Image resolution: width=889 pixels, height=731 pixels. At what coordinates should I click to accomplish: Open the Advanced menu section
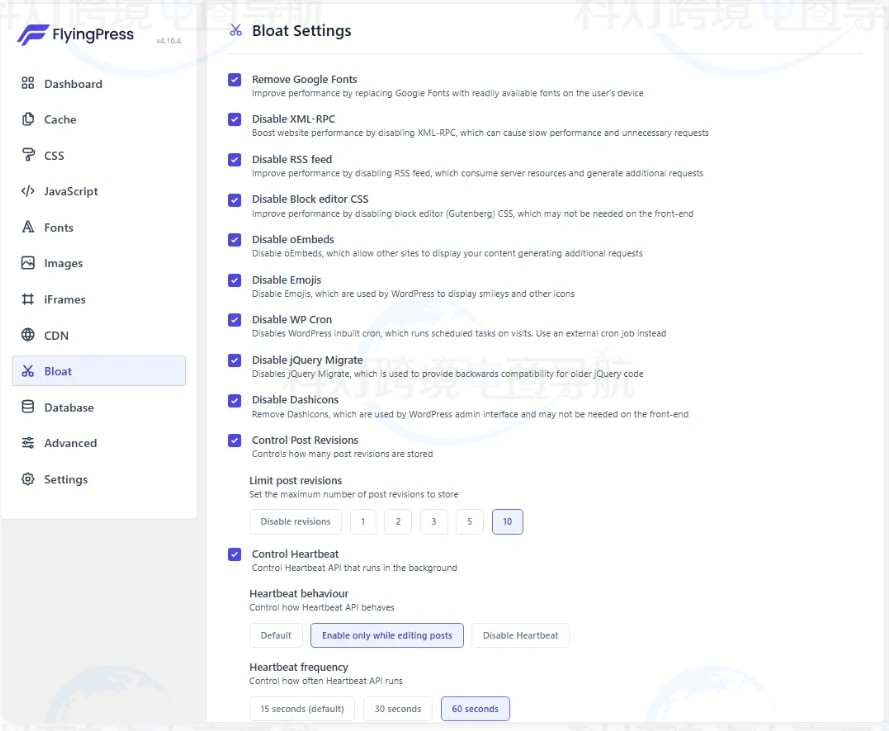pos(70,444)
